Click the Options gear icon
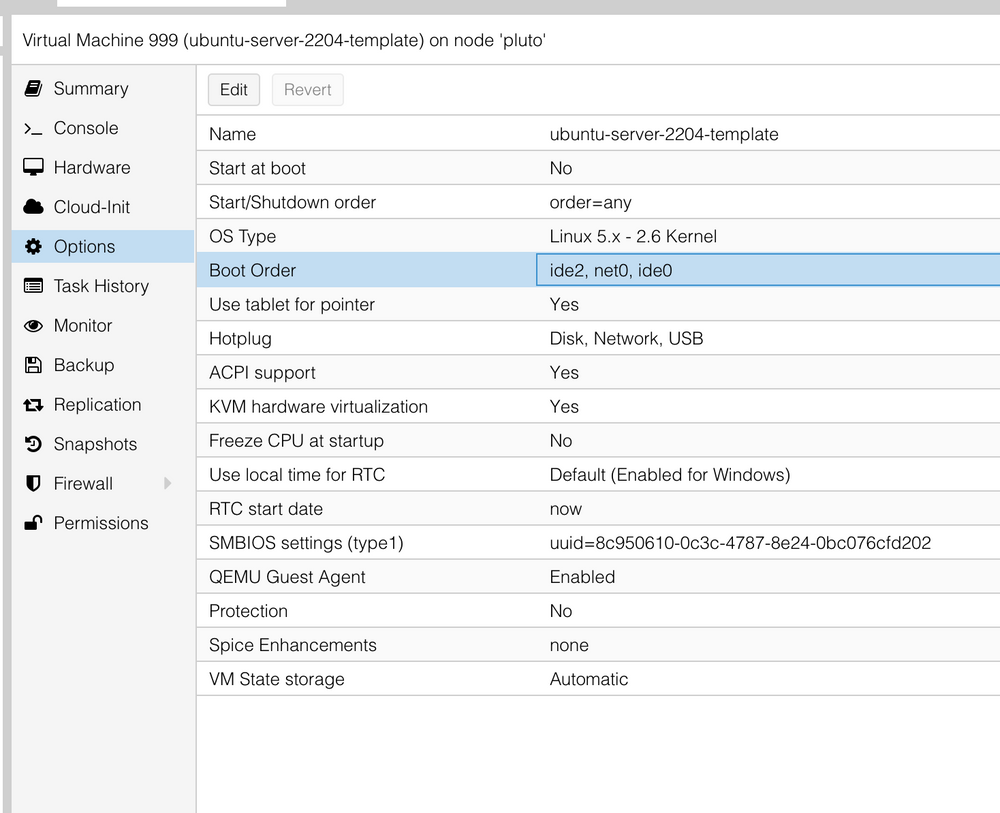This screenshot has height=813, width=1000. pyautogui.click(x=34, y=246)
